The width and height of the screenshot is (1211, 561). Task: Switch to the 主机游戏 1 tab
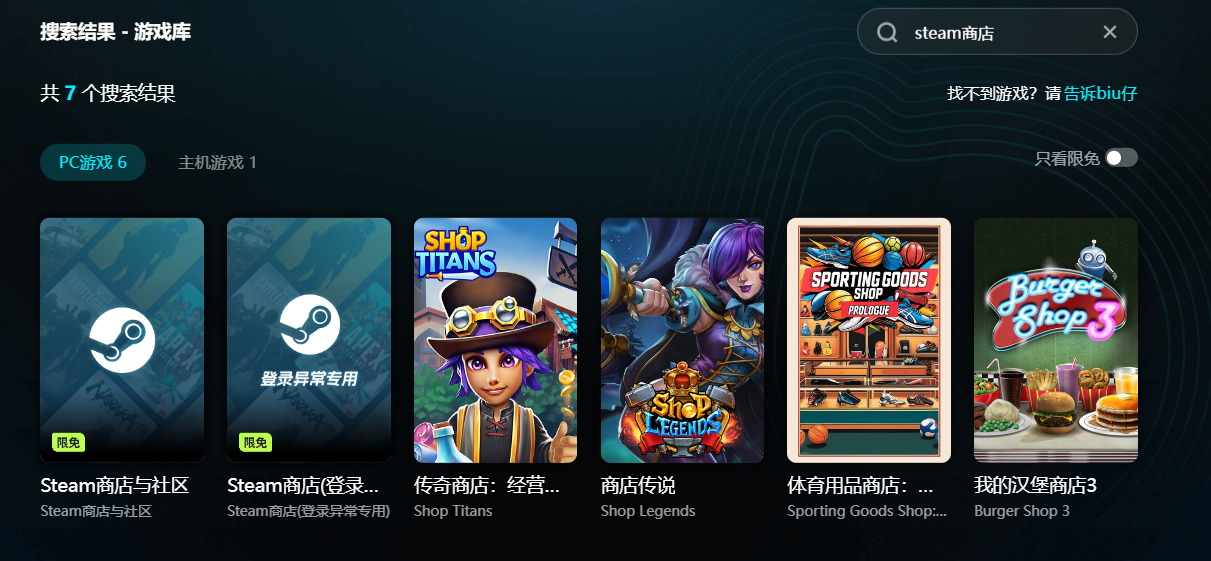pyautogui.click(x=217, y=162)
